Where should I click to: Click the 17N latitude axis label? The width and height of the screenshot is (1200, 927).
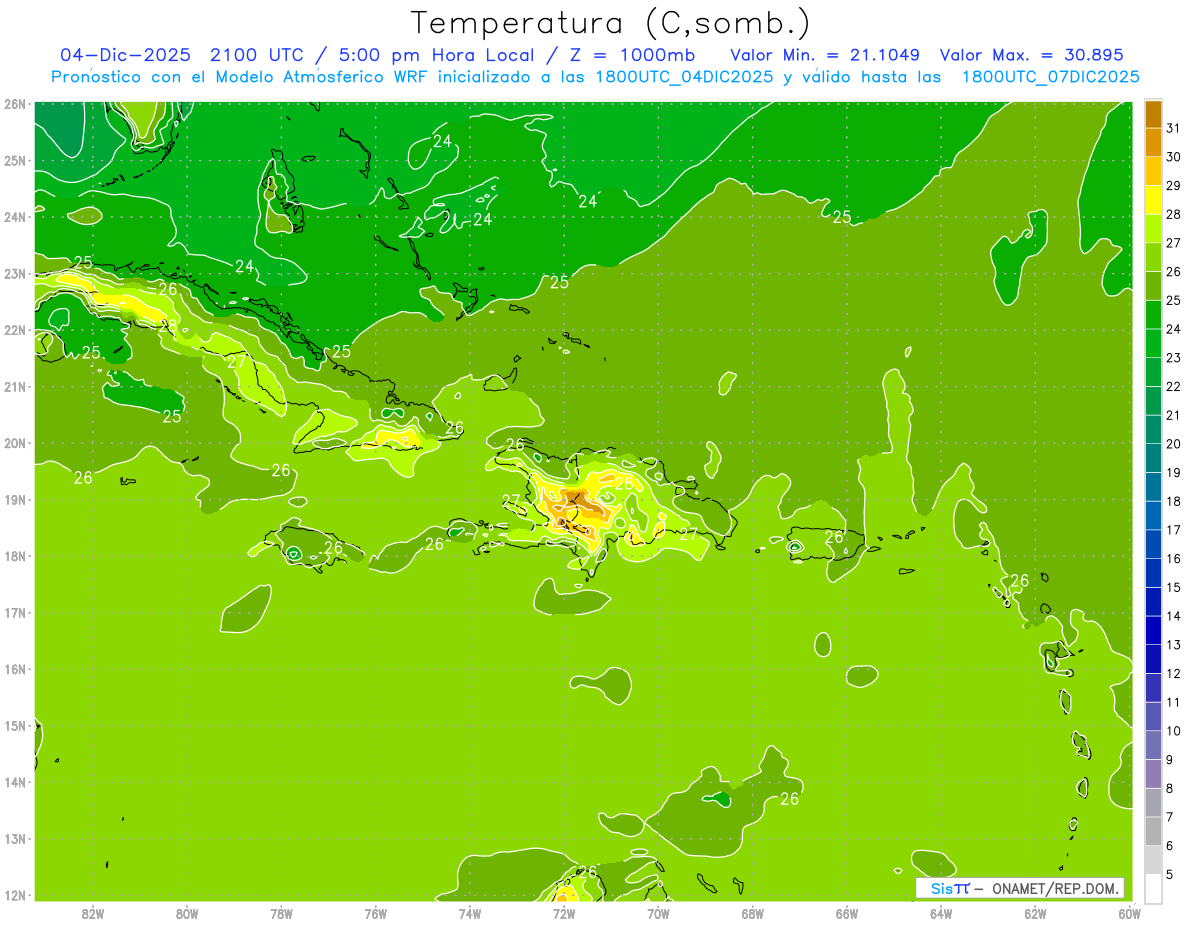pos(15,612)
